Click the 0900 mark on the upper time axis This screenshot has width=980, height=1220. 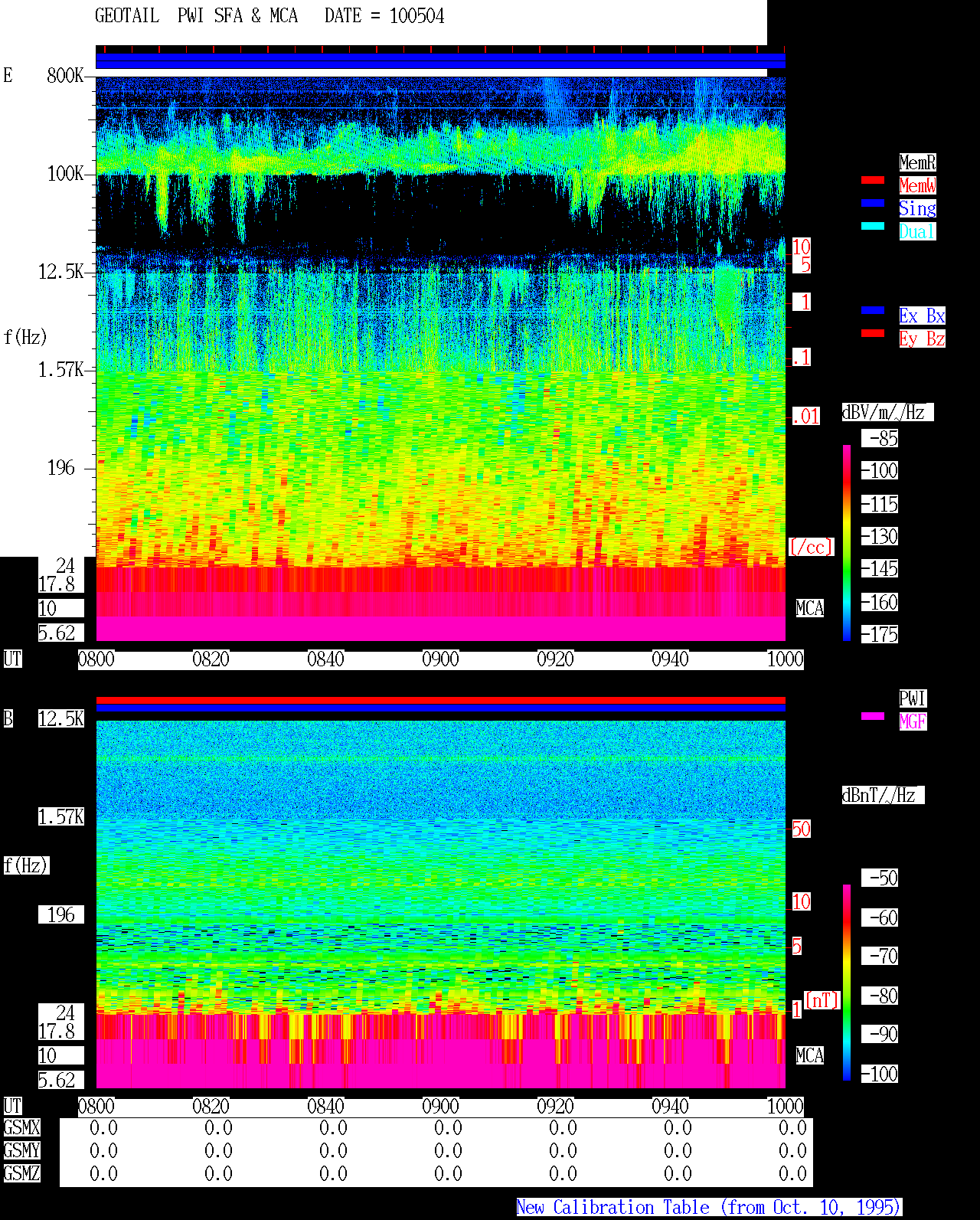pyautogui.click(x=440, y=659)
